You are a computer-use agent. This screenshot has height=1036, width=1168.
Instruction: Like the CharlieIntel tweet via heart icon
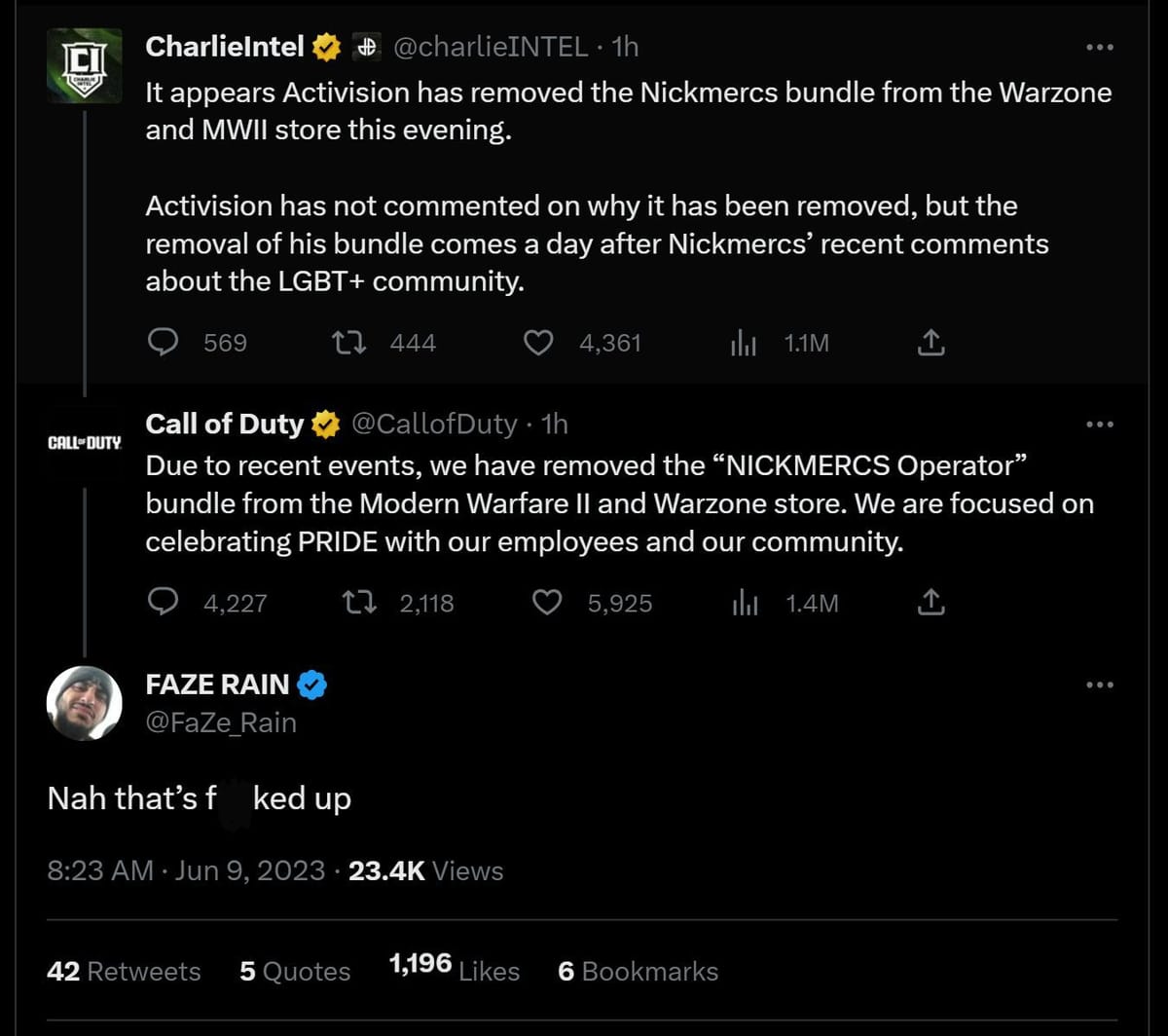point(538,343)
